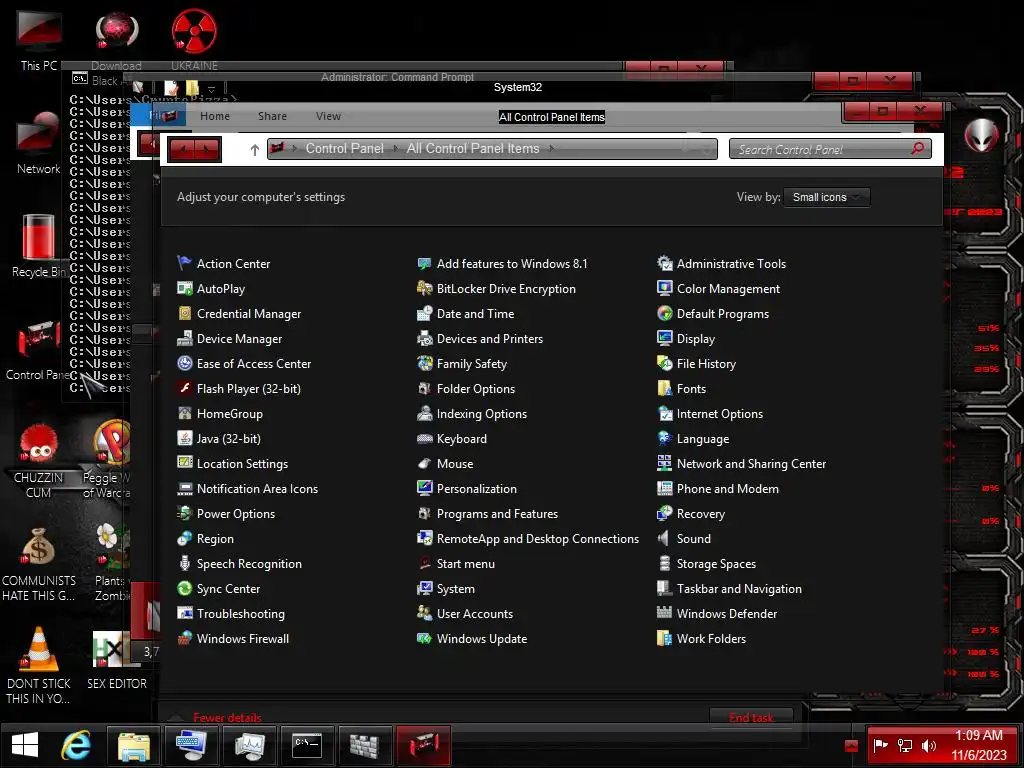
Task: Open Windows Update icon
Action: [424, 638]
